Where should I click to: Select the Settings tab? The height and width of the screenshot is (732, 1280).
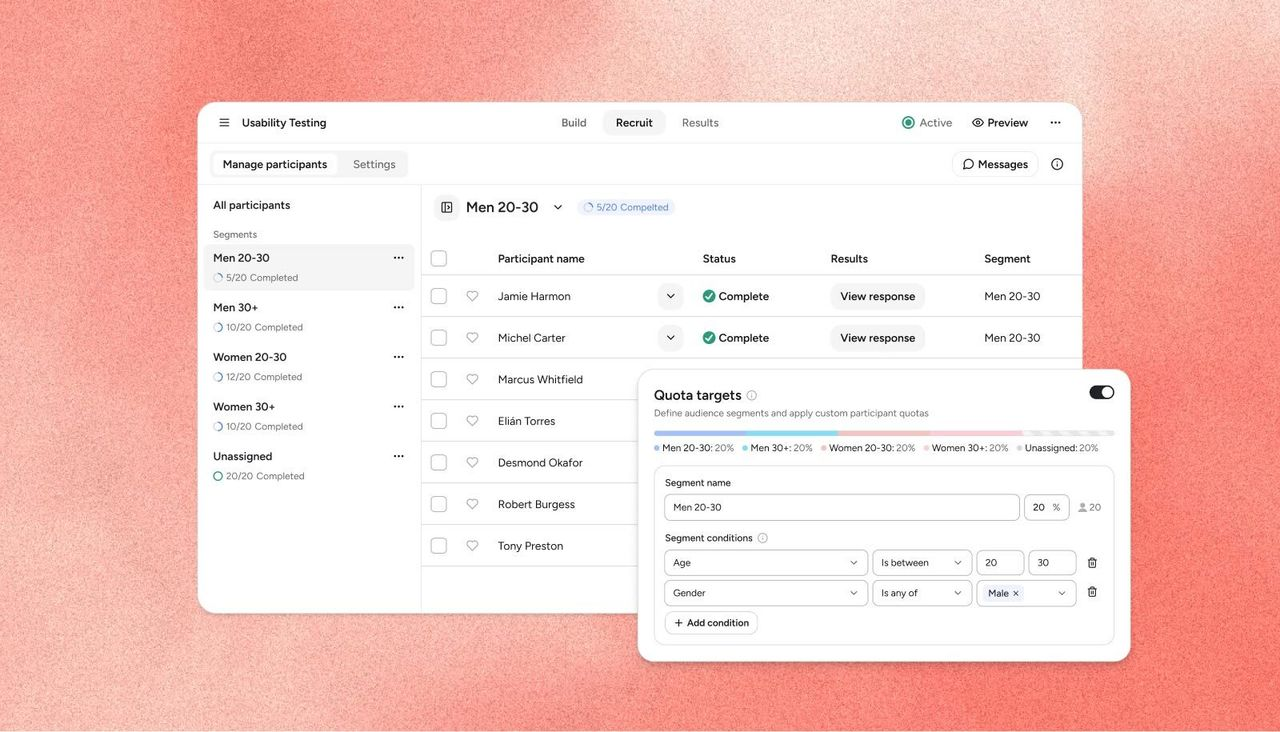pyautogui.click(x=374, y=164)
